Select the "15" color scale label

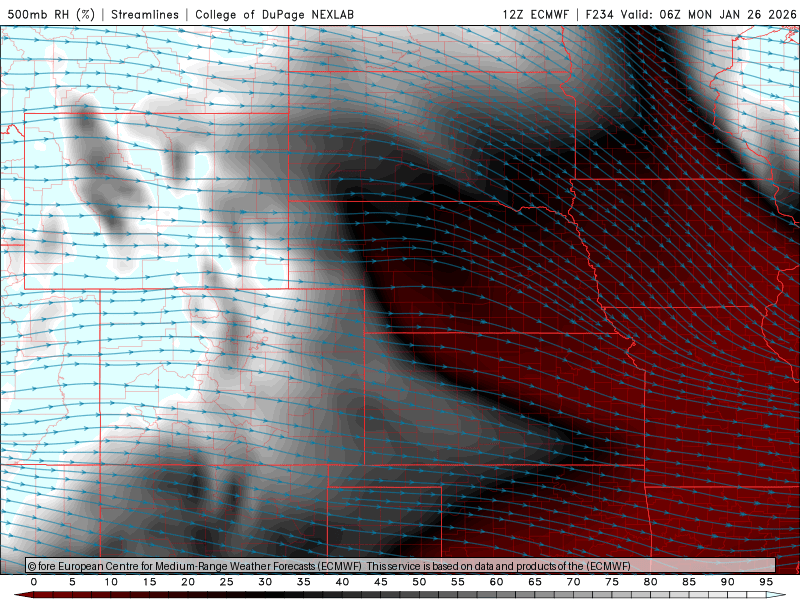pos(149,582)
